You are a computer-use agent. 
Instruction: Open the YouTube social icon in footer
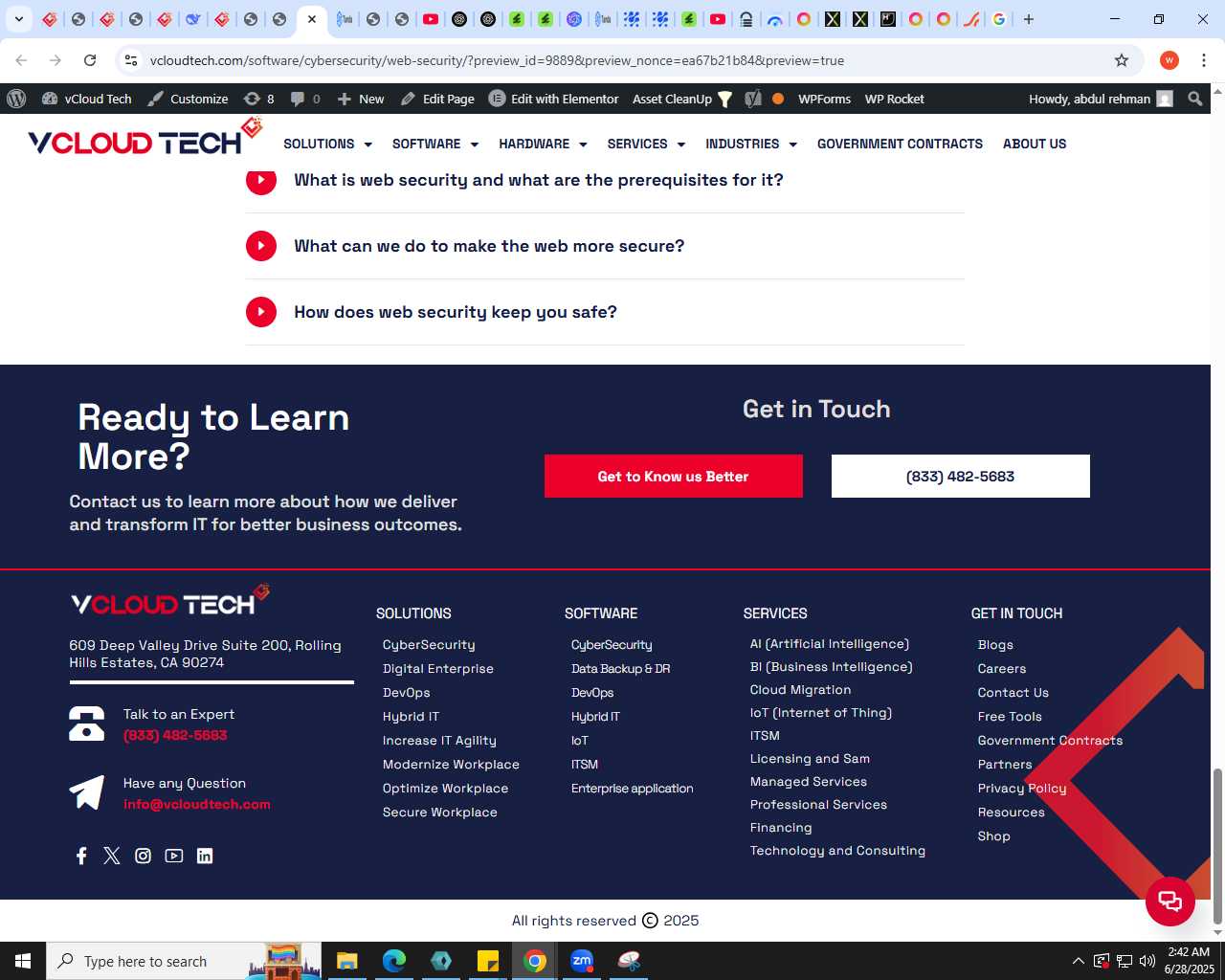pos(173,856)
